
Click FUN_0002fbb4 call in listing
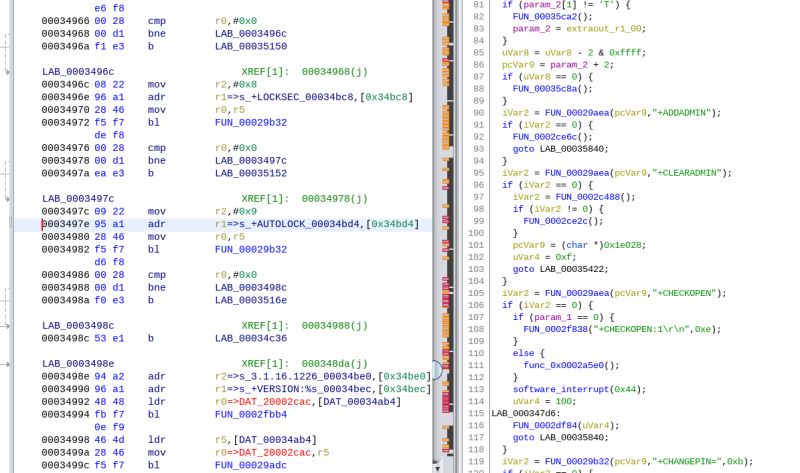click(x=251, y=415)
